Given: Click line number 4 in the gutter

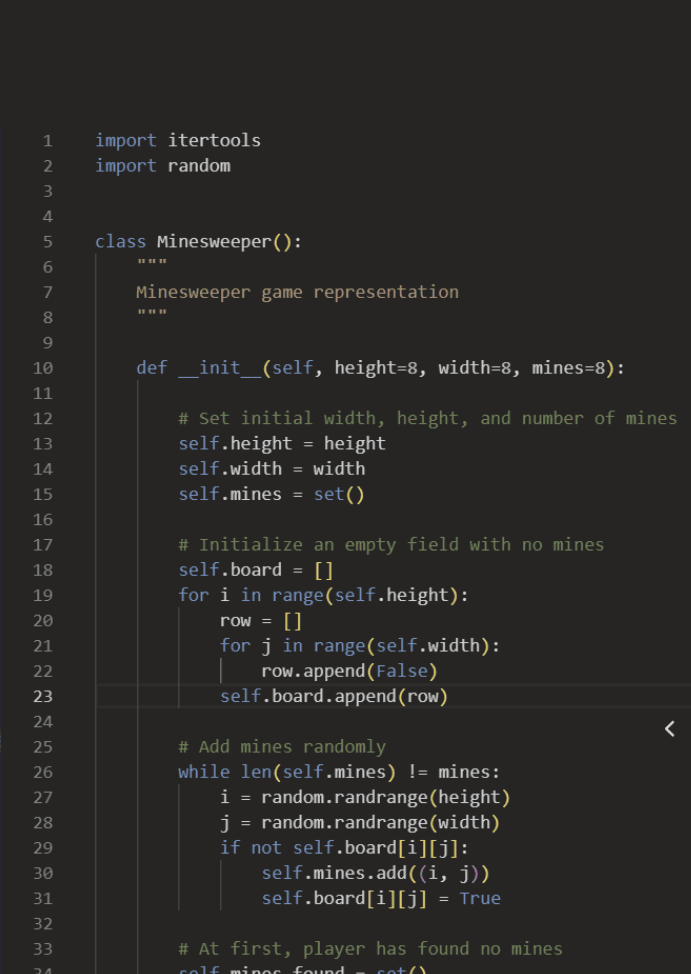Looking at the screenshot, I should tap(48, 217).
